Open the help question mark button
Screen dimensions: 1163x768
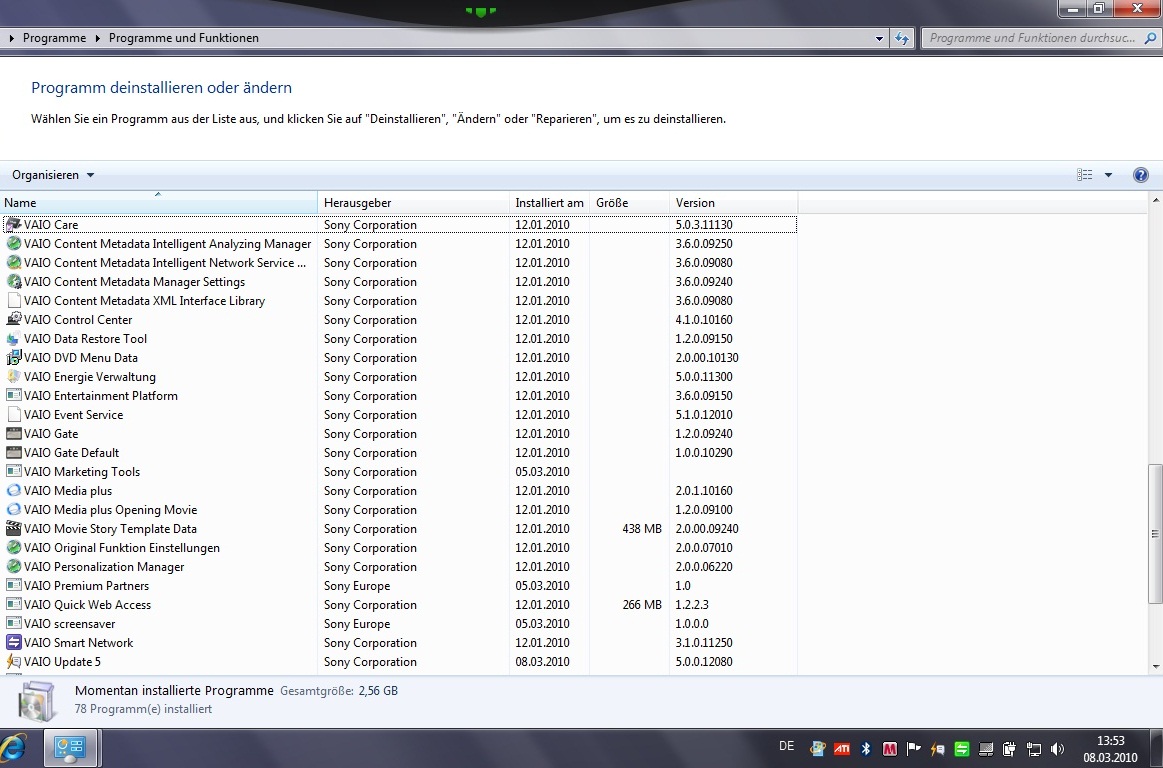[x=1141, y=175]
